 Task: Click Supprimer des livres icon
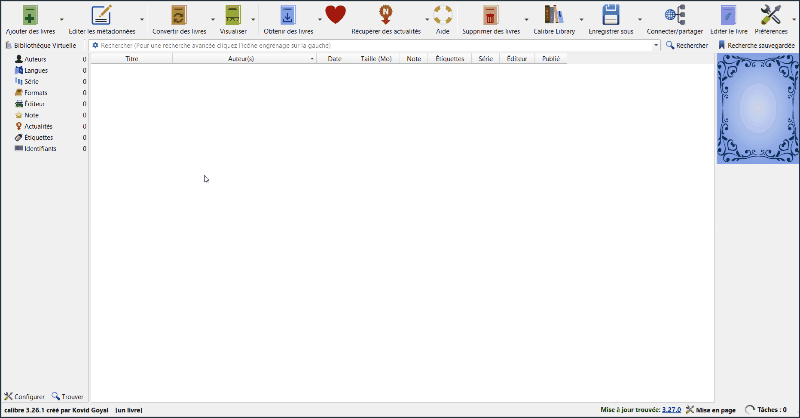click(x=490, y=15)
